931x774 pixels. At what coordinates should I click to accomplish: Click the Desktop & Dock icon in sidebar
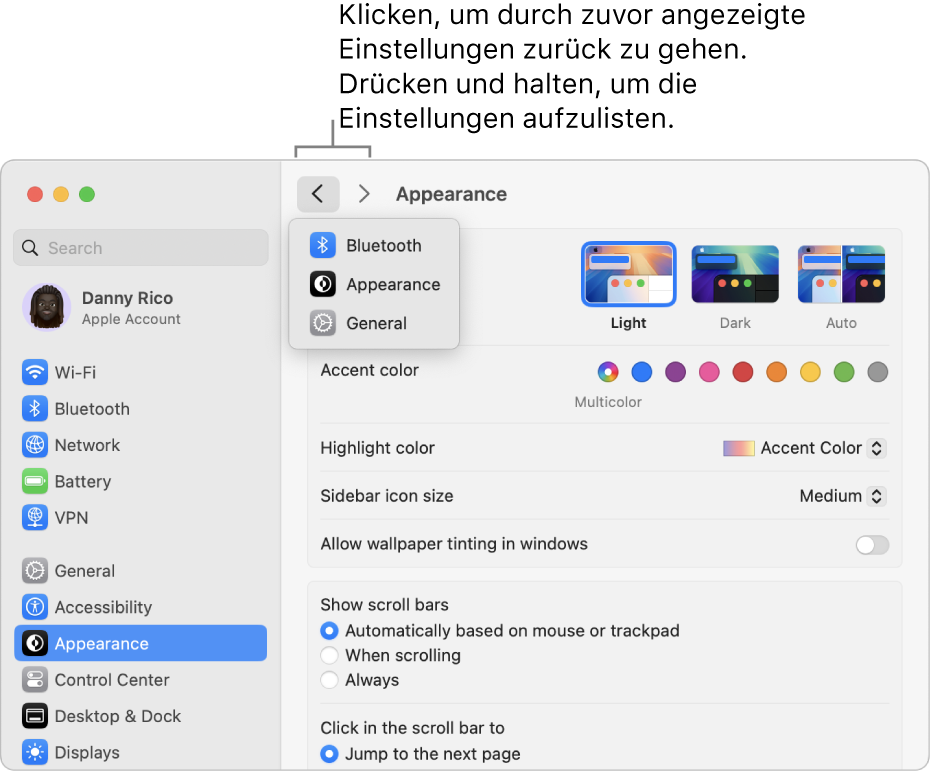click(35, 716)
